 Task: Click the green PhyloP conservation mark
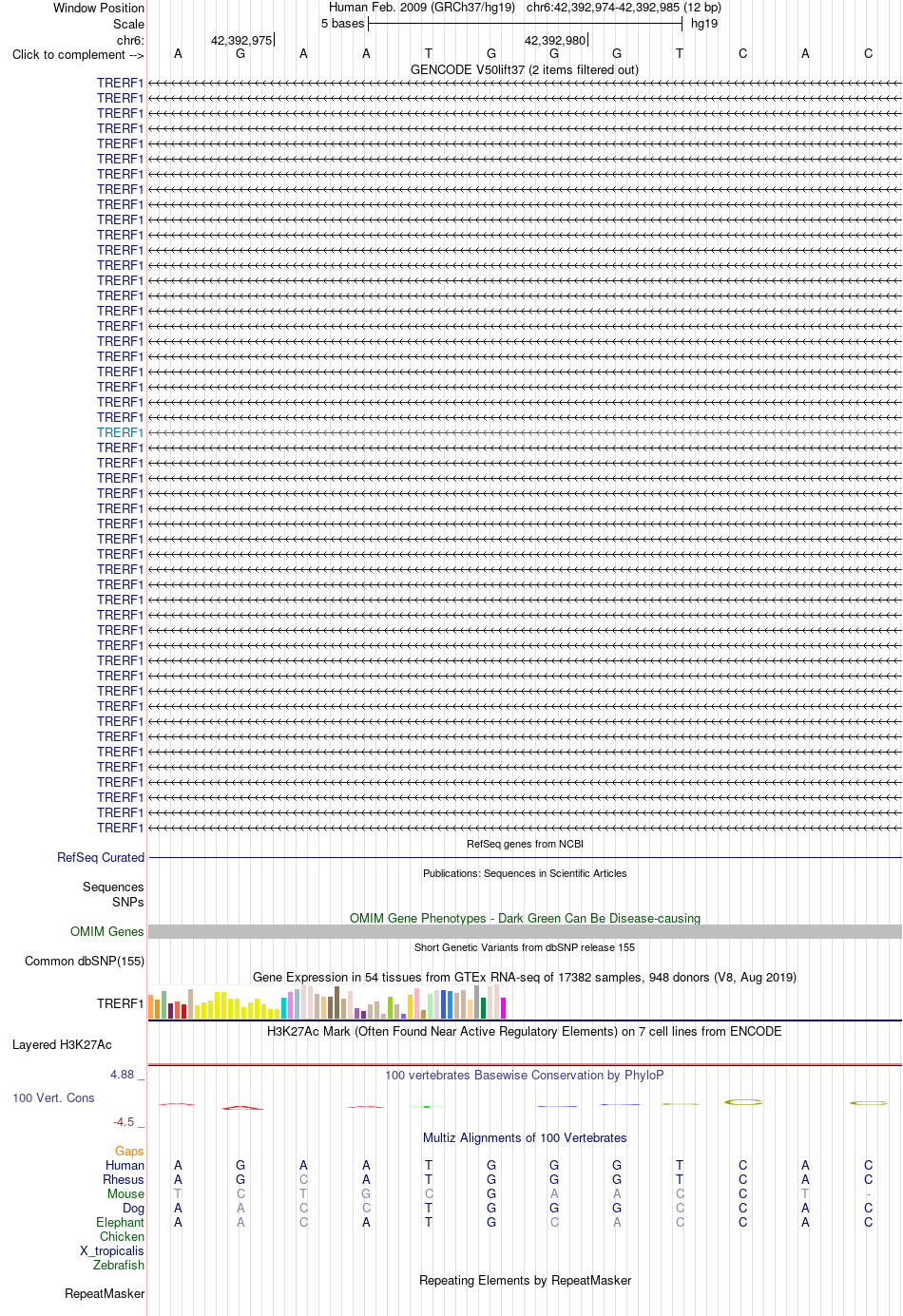[x=428, y=1106]
